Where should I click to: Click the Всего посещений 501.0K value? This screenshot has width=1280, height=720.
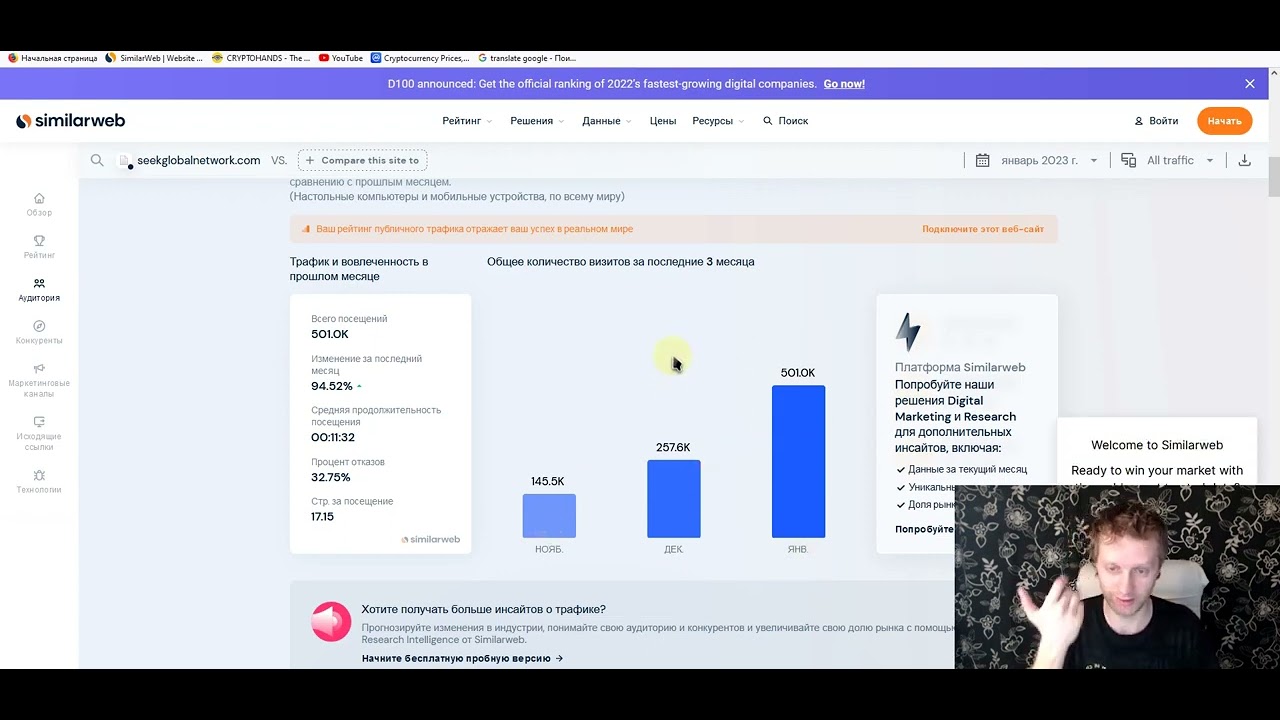pos(329,334)
